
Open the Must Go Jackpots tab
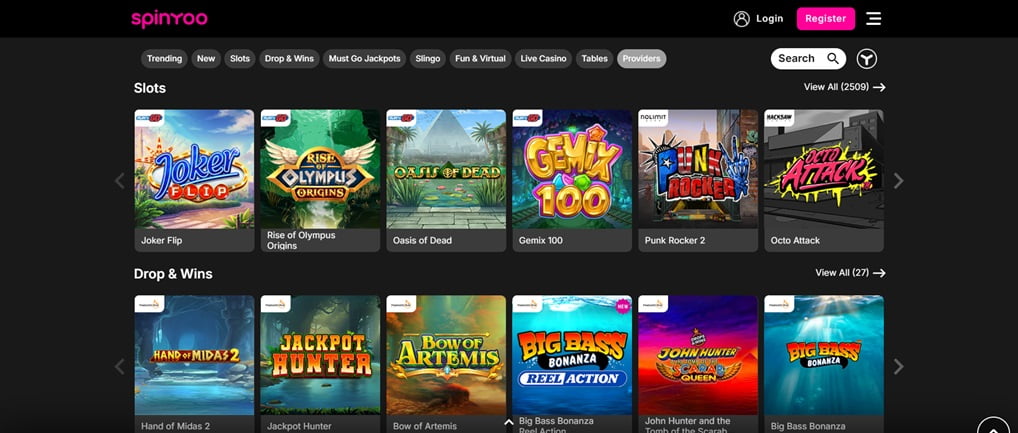[x=364, y=59]
